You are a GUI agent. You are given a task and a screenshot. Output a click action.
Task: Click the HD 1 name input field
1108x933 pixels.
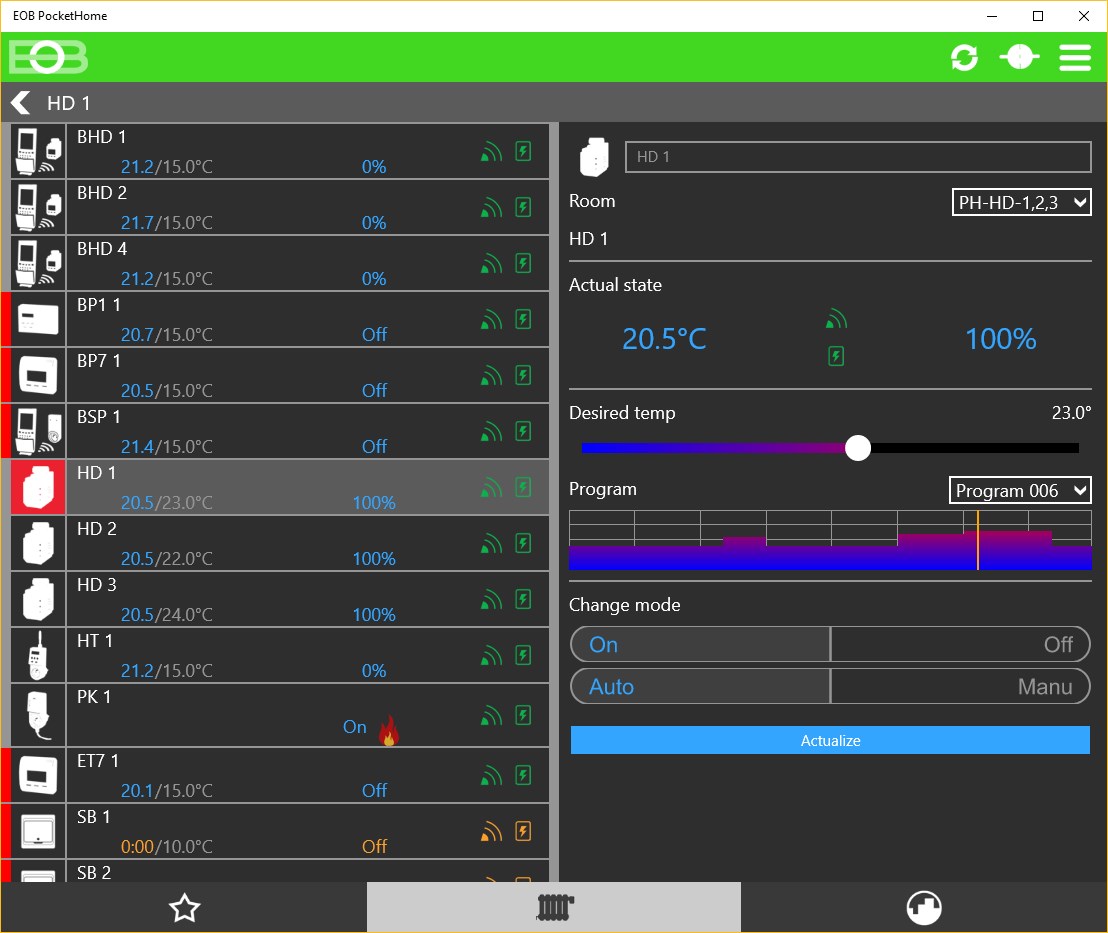858,157
